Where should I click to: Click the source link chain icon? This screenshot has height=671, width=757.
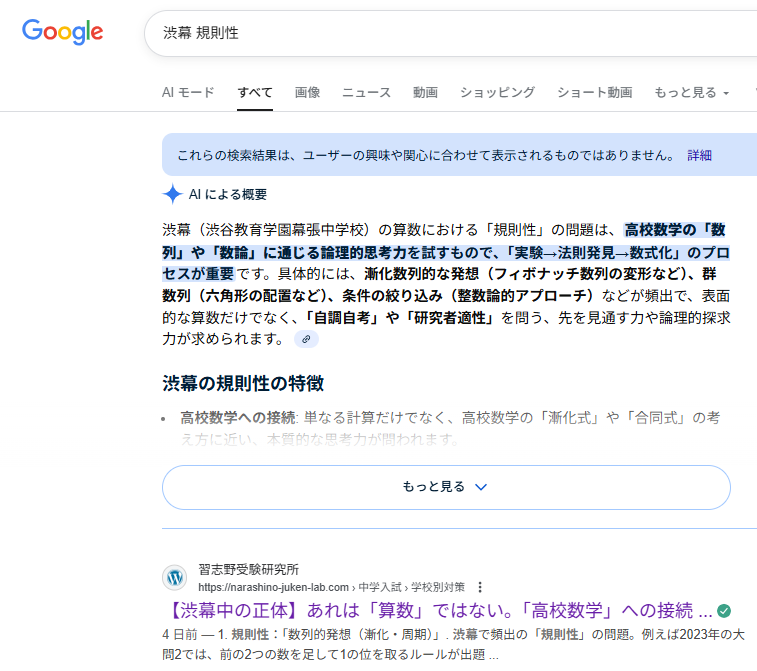coord(307,339)
